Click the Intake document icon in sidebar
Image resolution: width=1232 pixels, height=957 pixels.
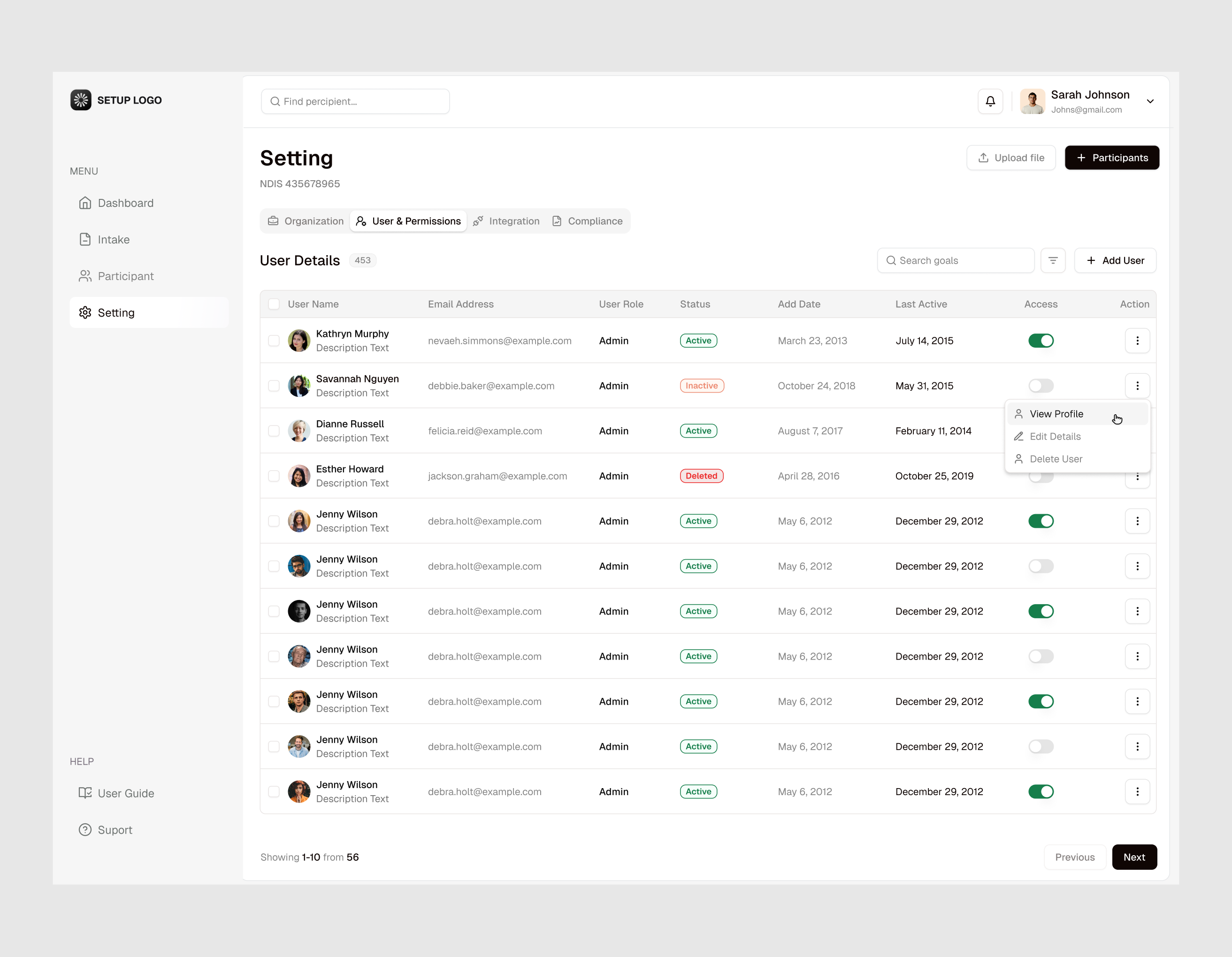(x=85, y=239)
